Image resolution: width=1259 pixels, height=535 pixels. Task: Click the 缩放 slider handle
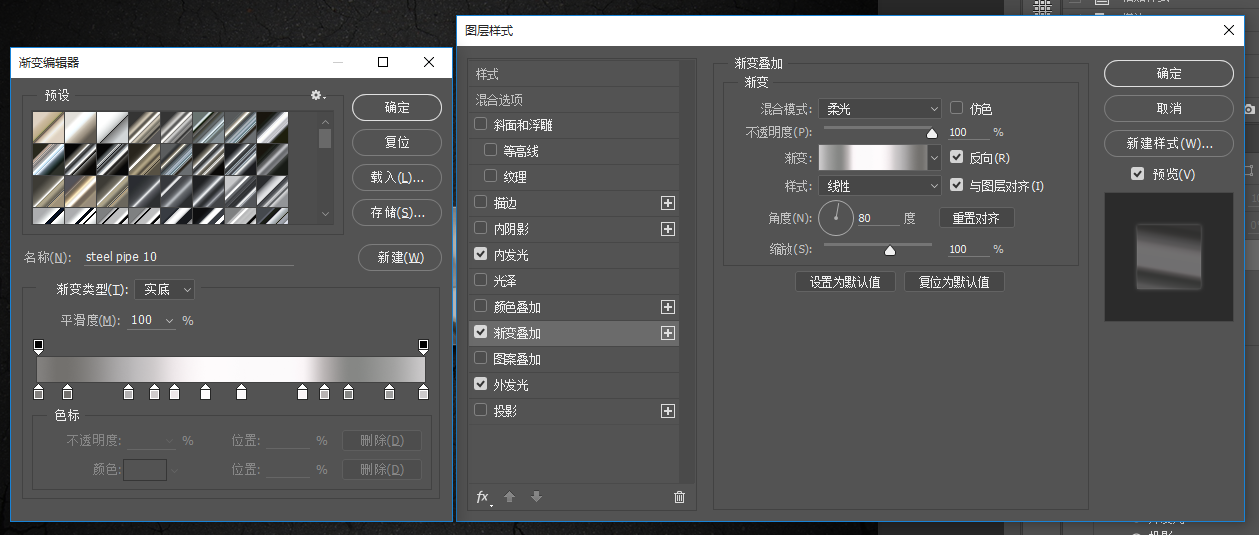click(x=889, y=250)
